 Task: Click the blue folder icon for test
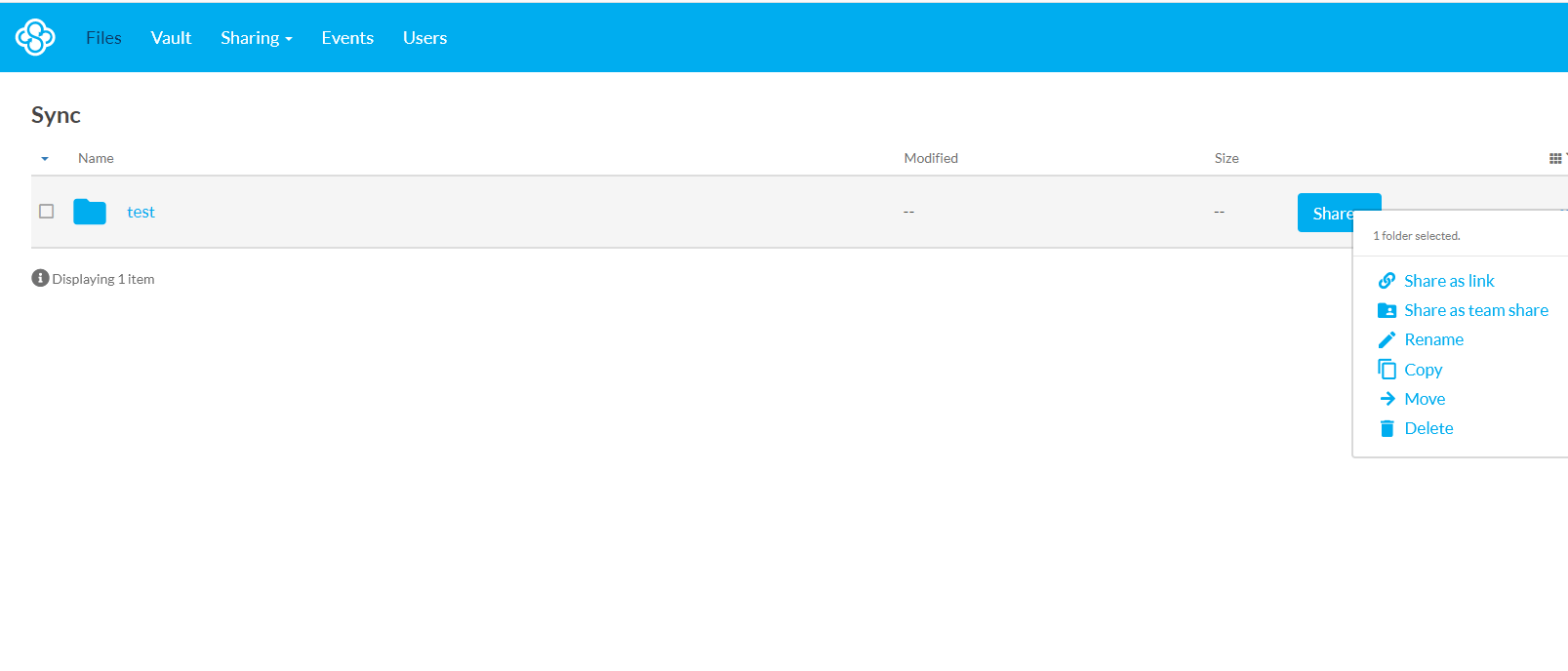click(90, 212)
